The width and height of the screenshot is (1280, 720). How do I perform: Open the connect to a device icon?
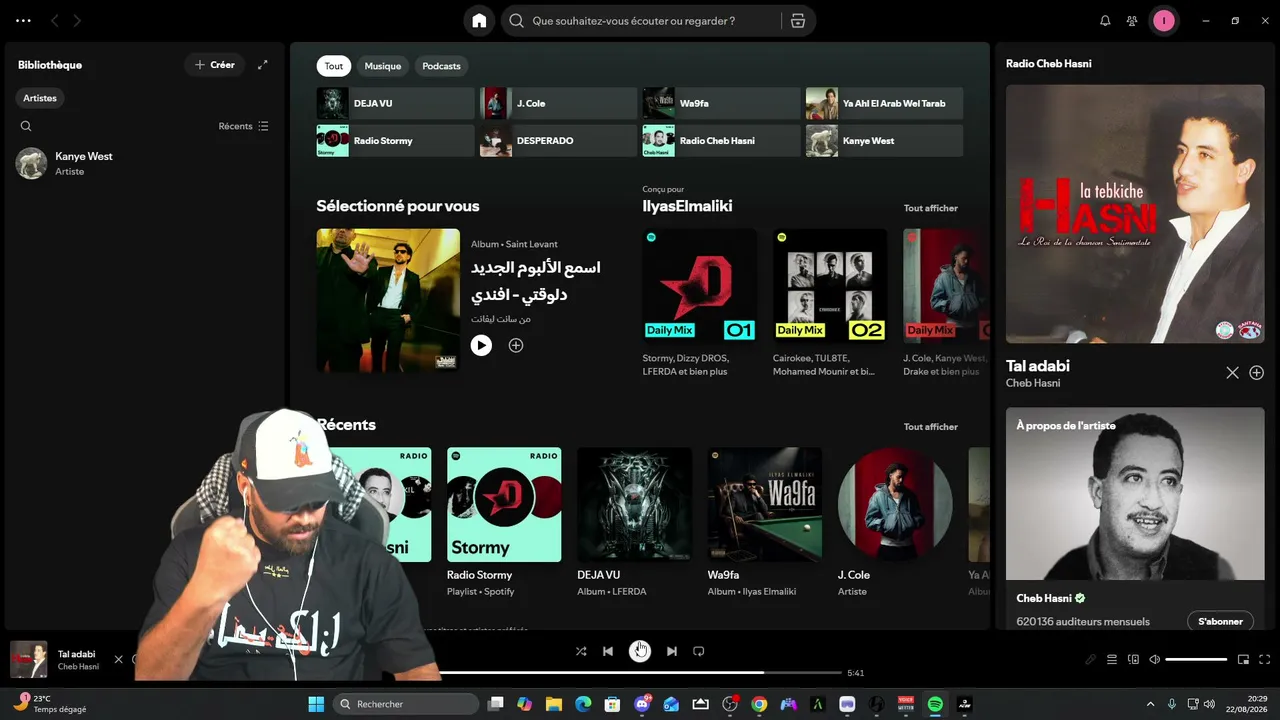pos(1133,660)
